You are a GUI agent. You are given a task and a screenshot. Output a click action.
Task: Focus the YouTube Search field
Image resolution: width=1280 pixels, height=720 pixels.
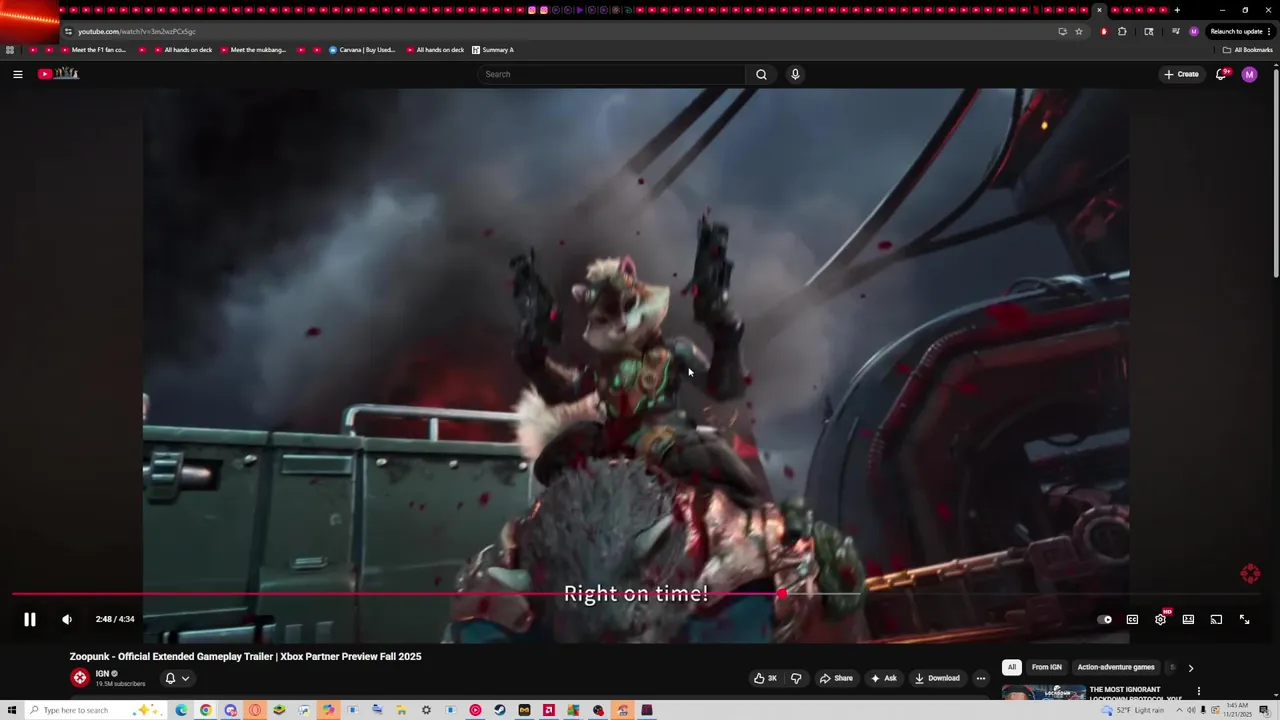[611, 74]
